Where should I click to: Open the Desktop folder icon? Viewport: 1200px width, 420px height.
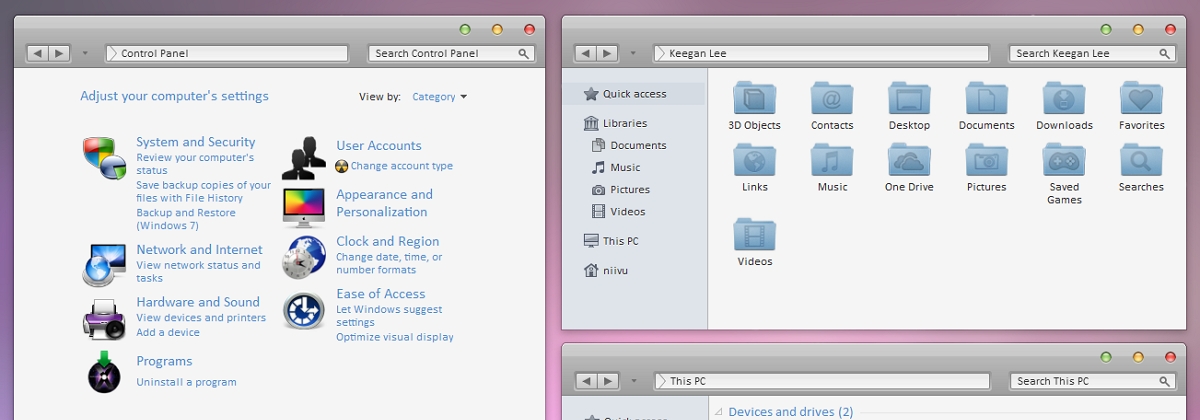point(909,98)
